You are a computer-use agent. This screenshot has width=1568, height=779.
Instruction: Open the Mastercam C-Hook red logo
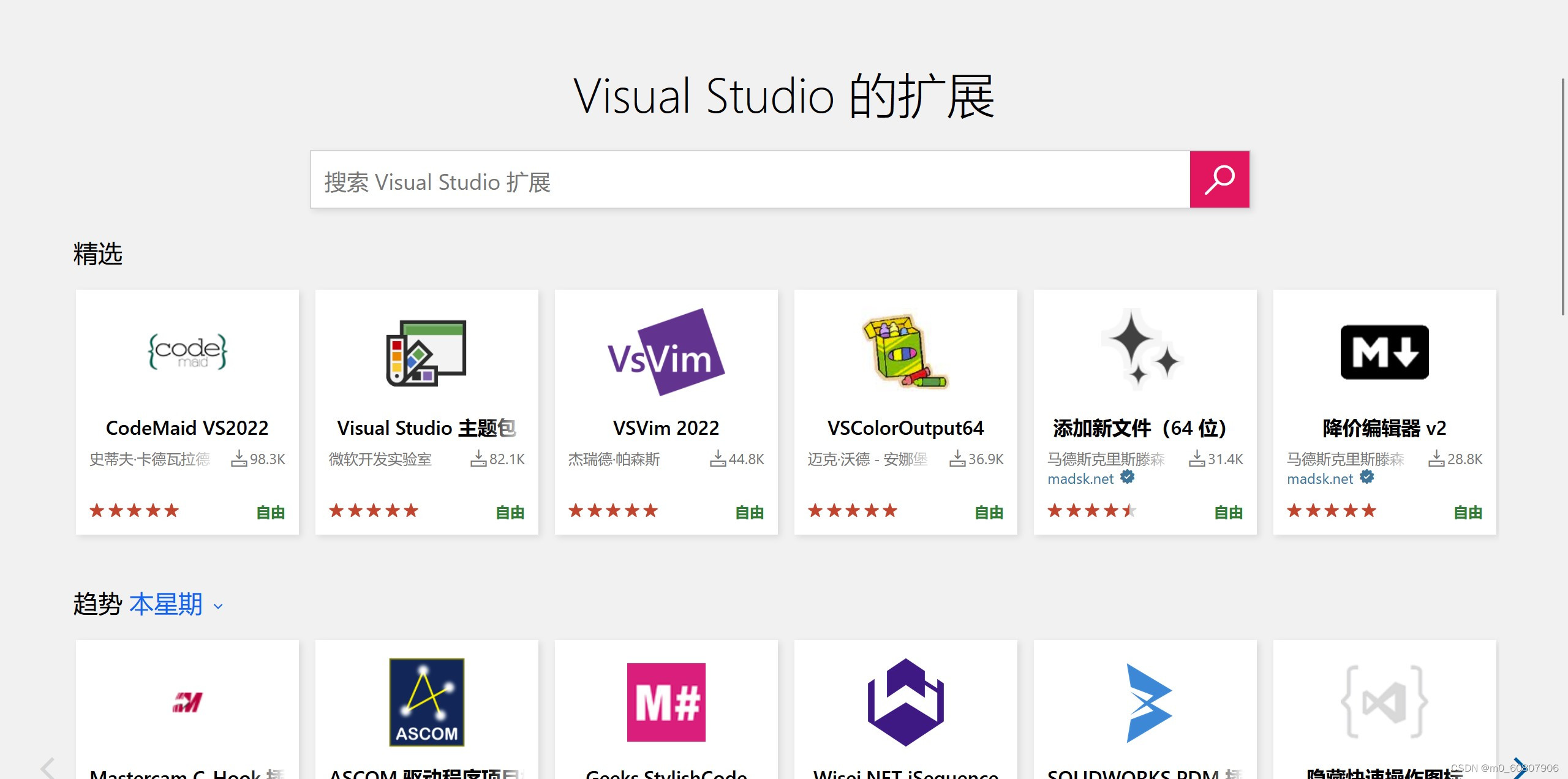click(x=187, y=702)
